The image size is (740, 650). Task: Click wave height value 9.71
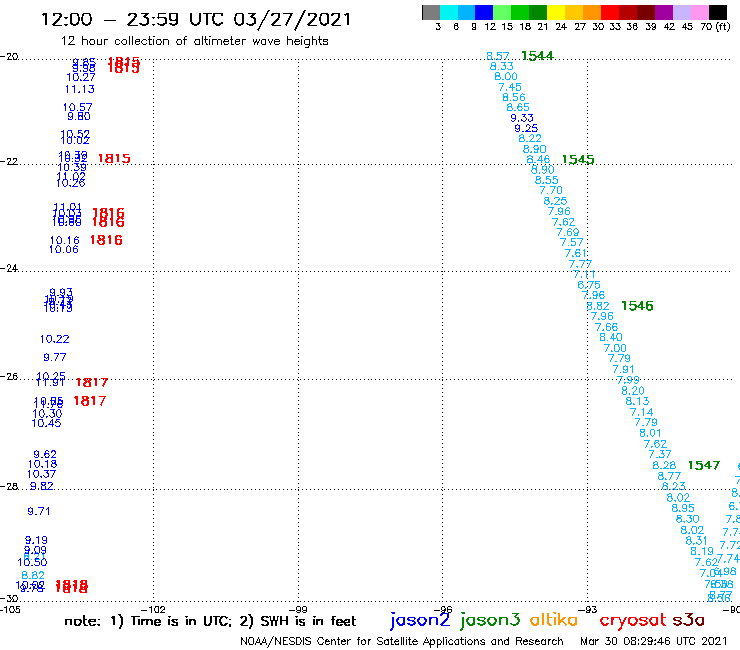(39, 511)
